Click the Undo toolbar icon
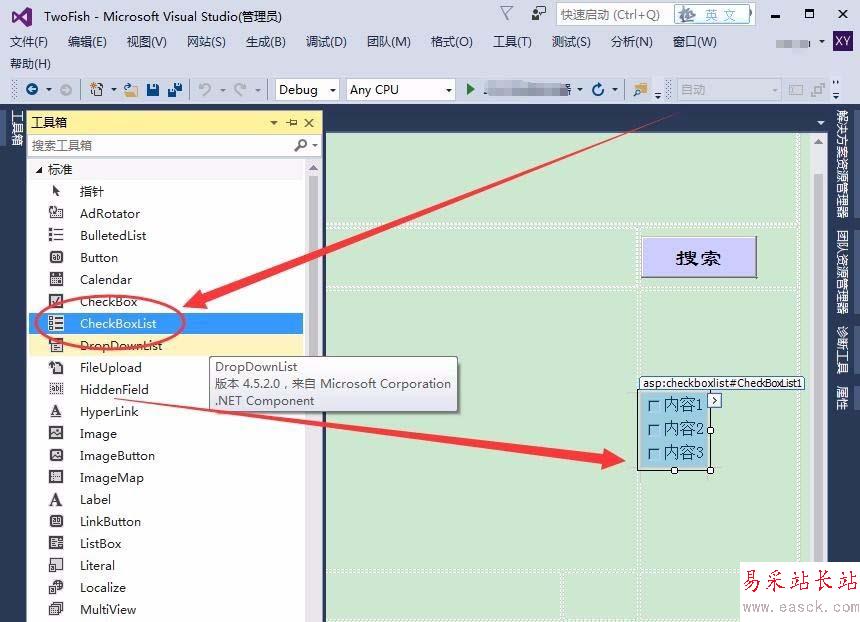The image size is (860, 622). 205,89
